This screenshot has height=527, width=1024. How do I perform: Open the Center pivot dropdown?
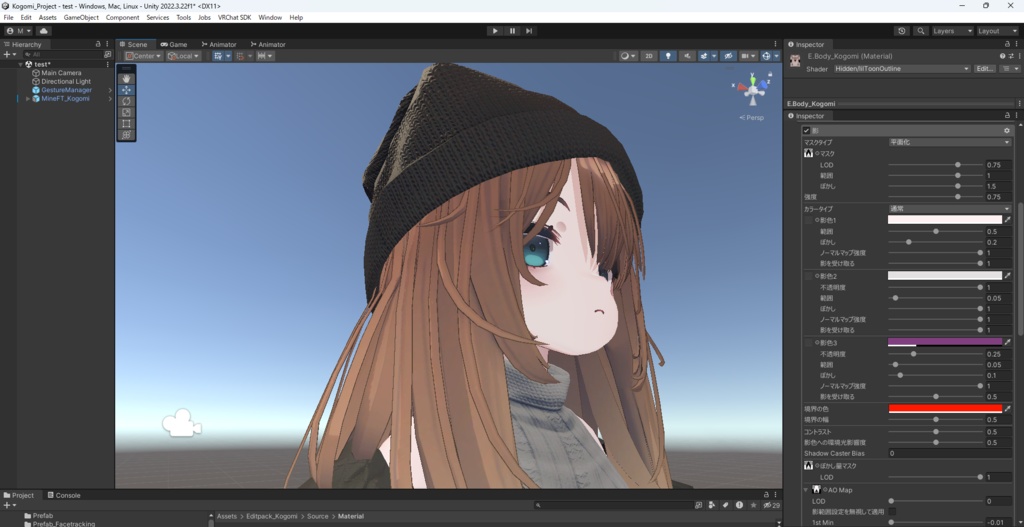tap(143, 56)
